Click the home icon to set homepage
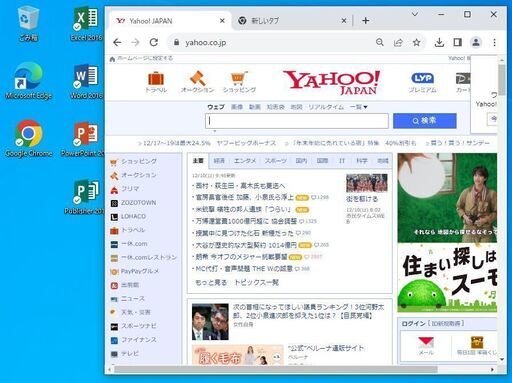This screenshot has width=512, height=383. tap(112, 59)
